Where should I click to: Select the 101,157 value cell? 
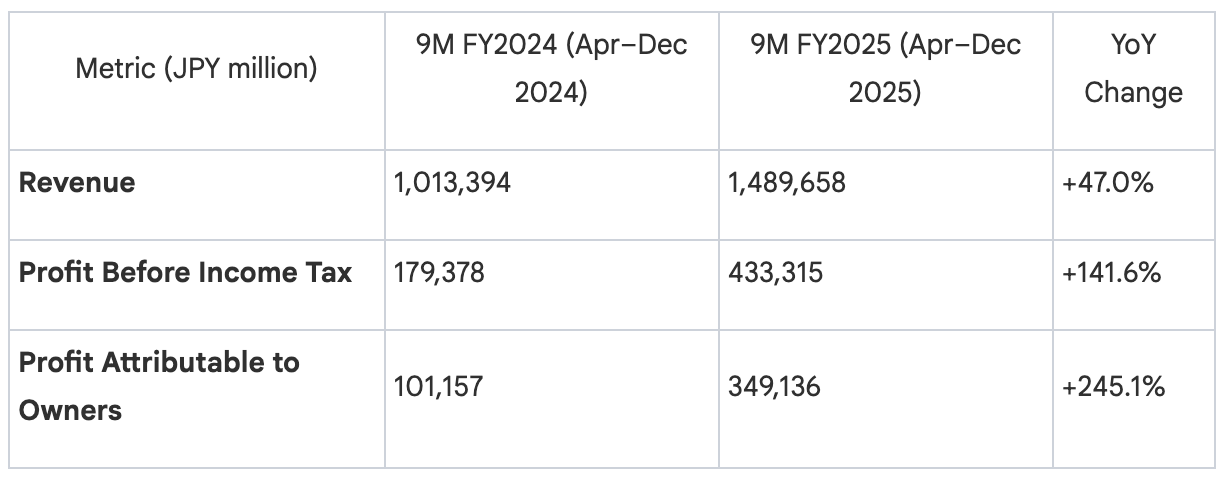[440, 385]
